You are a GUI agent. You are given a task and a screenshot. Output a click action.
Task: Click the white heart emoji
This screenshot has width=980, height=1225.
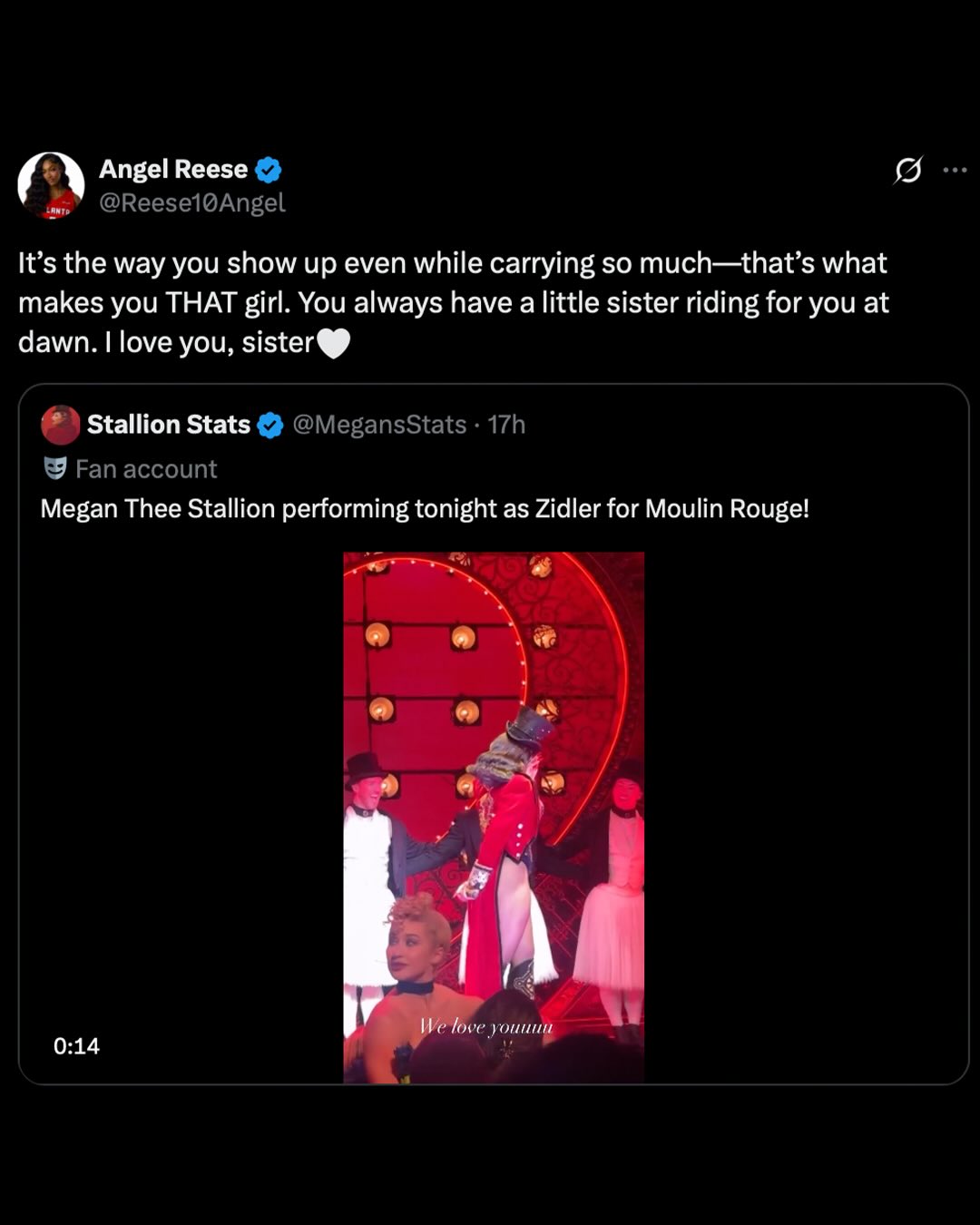point(334,343)
